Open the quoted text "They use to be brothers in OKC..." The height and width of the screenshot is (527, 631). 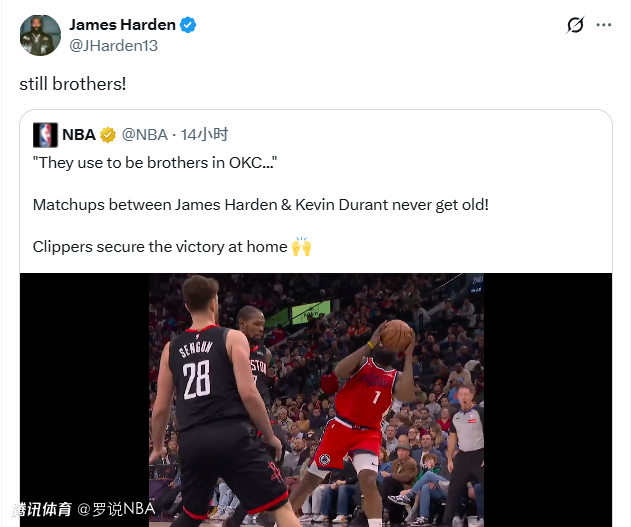coord(155,163)
